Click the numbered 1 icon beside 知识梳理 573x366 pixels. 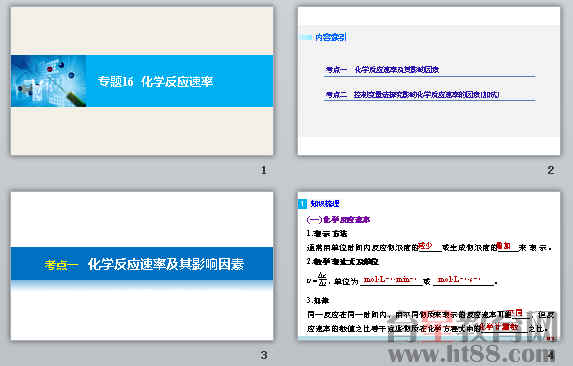pyautogui.click(x=303, y=204)
